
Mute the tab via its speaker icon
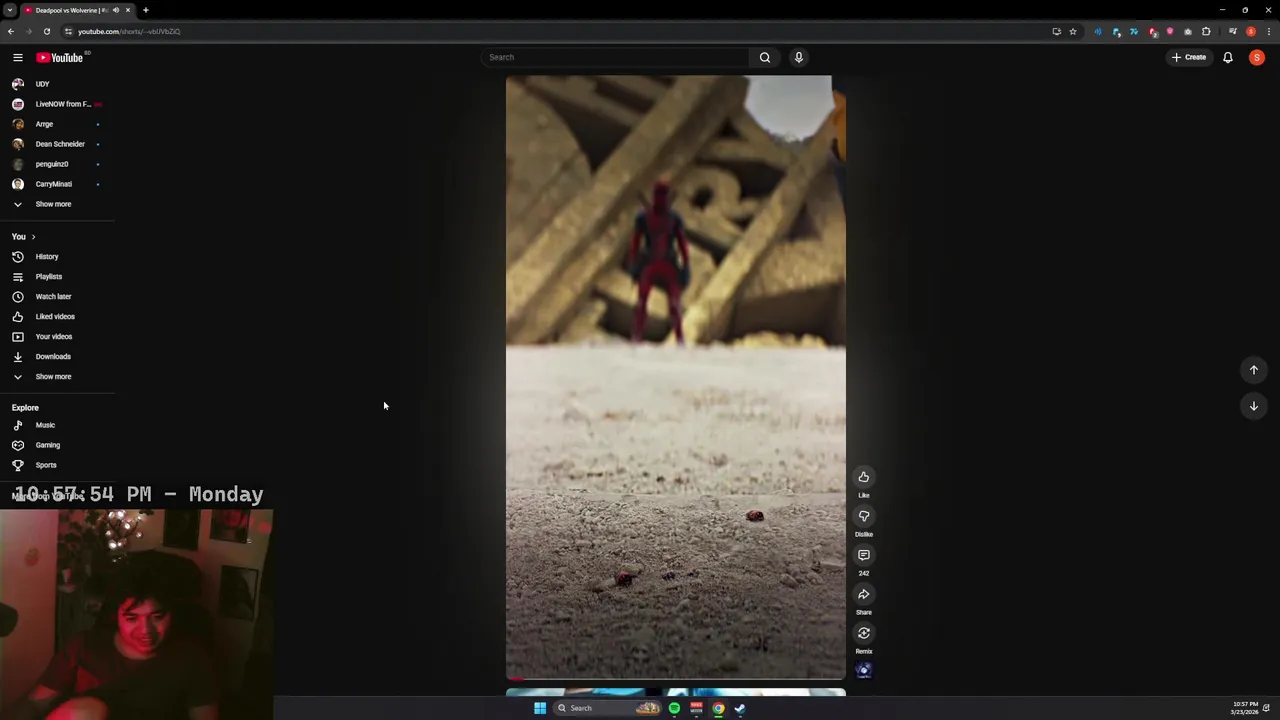(x=116, y=10)
